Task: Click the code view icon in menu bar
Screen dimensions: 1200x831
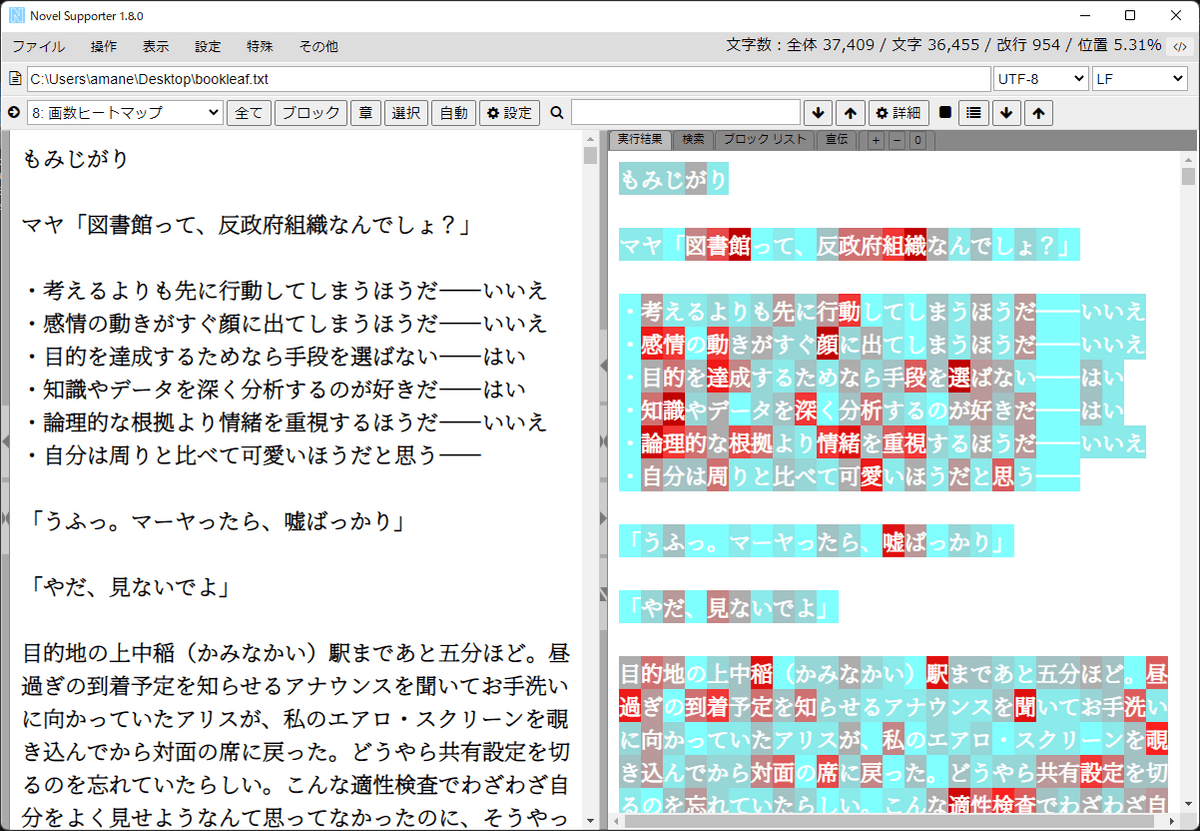Action: [x=1180, y=46]
